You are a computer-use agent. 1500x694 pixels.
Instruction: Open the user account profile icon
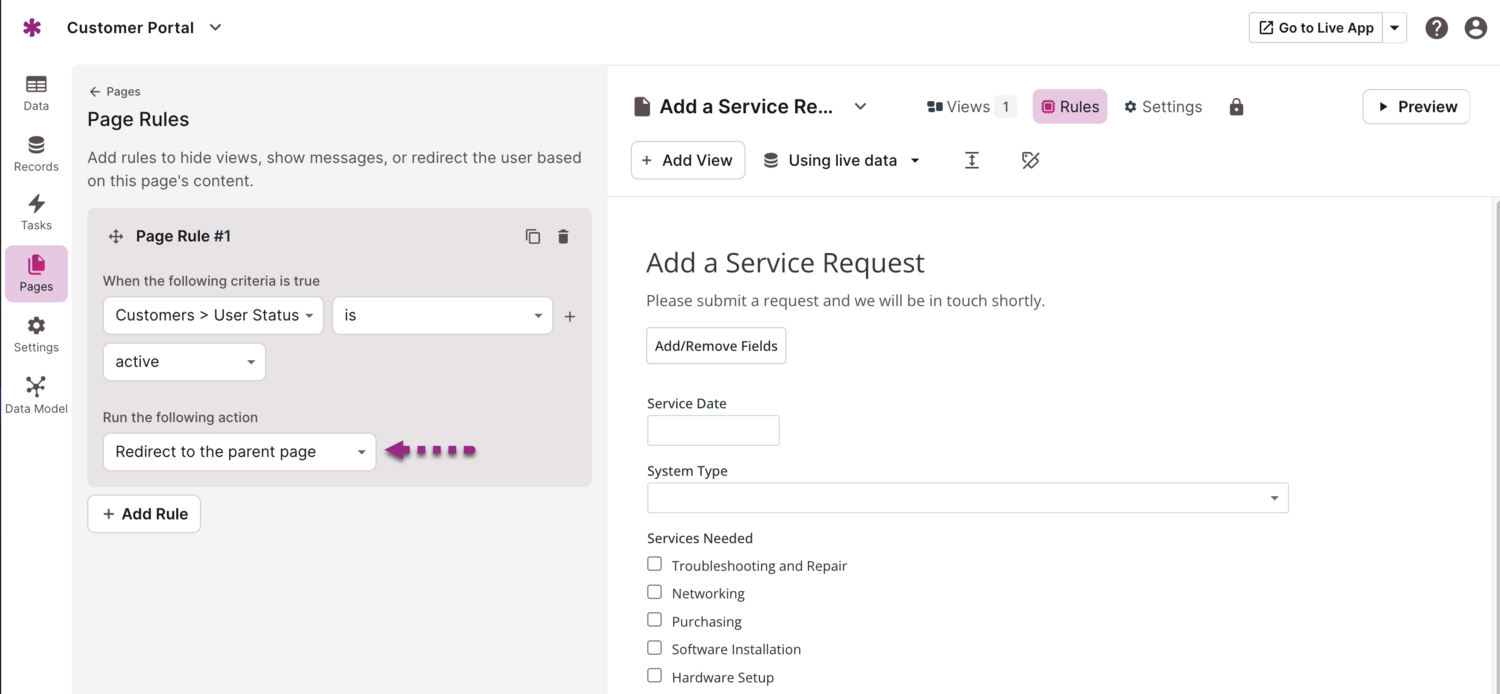point(1475,28)
